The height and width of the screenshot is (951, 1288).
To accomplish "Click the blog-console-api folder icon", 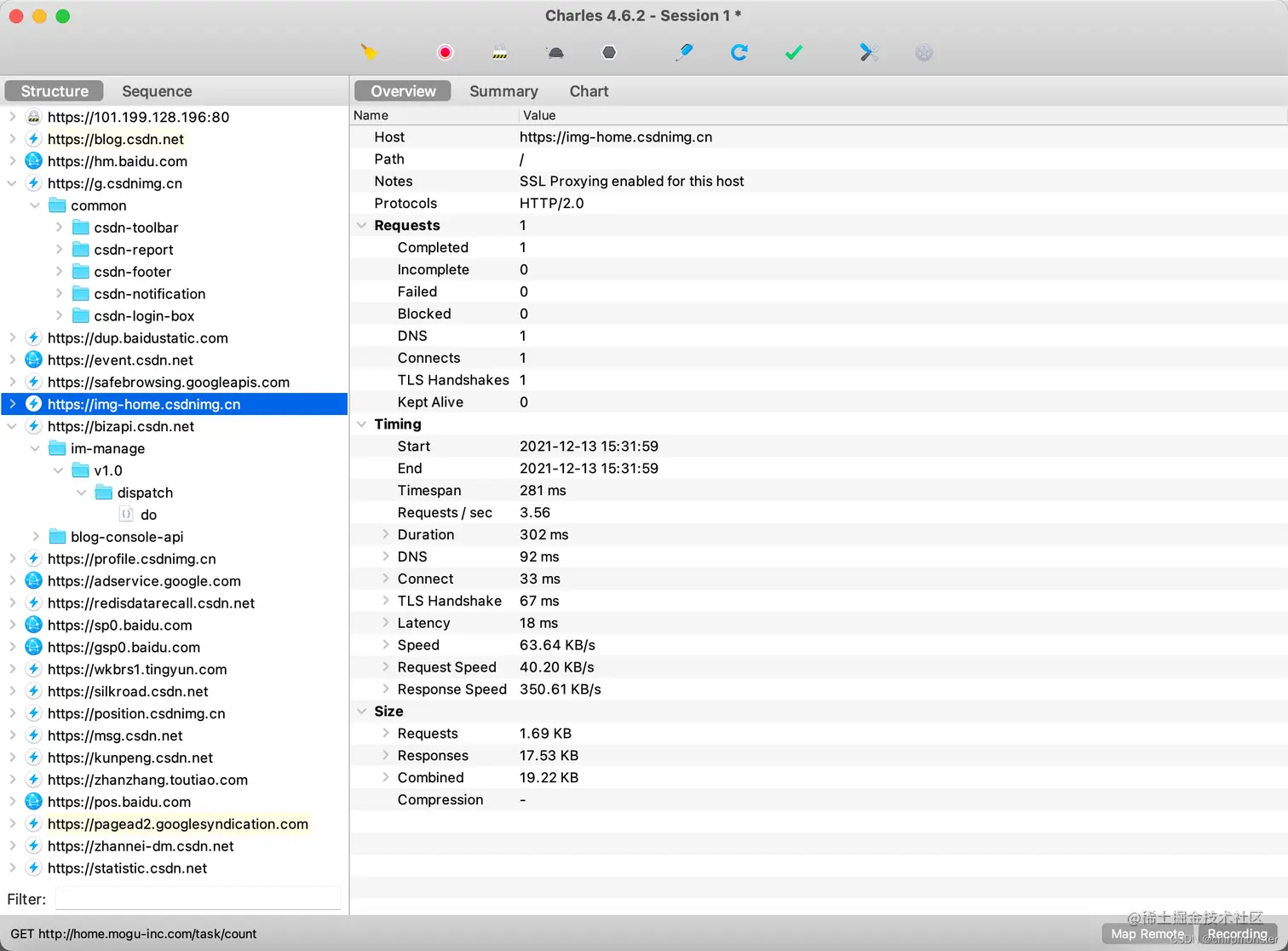I will coord(57,536).
